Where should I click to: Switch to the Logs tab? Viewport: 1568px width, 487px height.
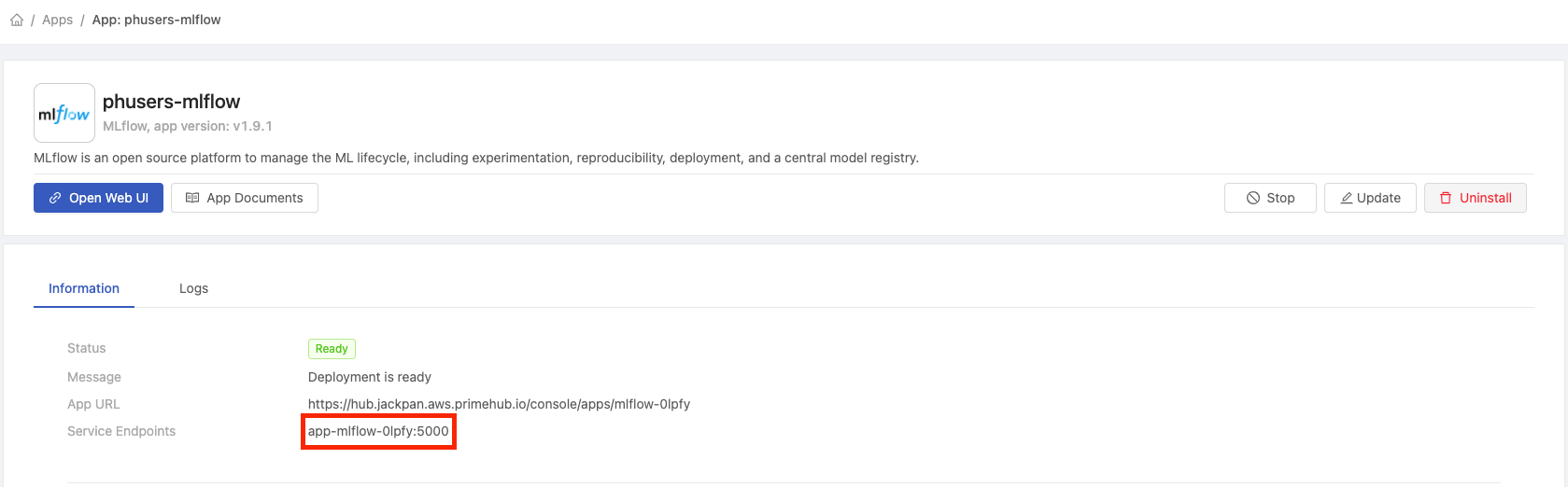(x=193, y=288)
